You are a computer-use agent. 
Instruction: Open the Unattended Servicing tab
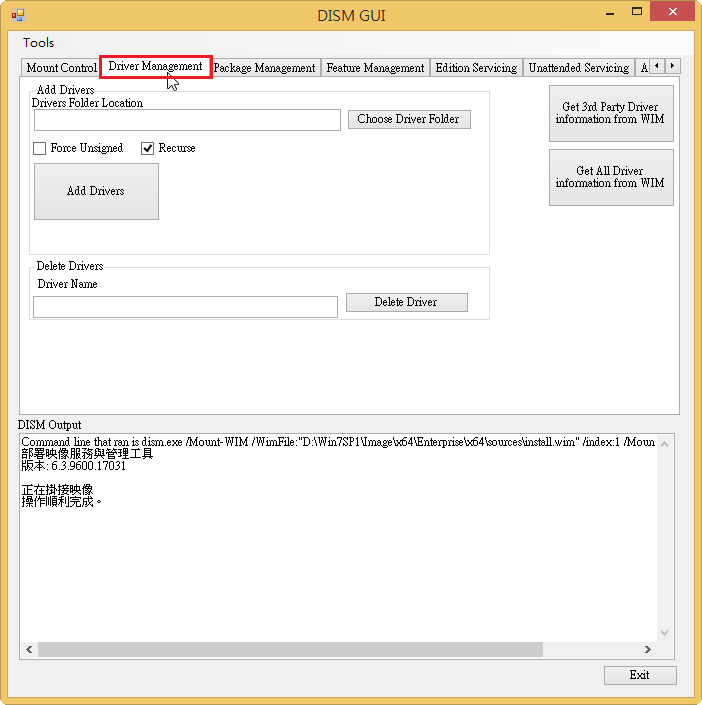click(578, 68)
